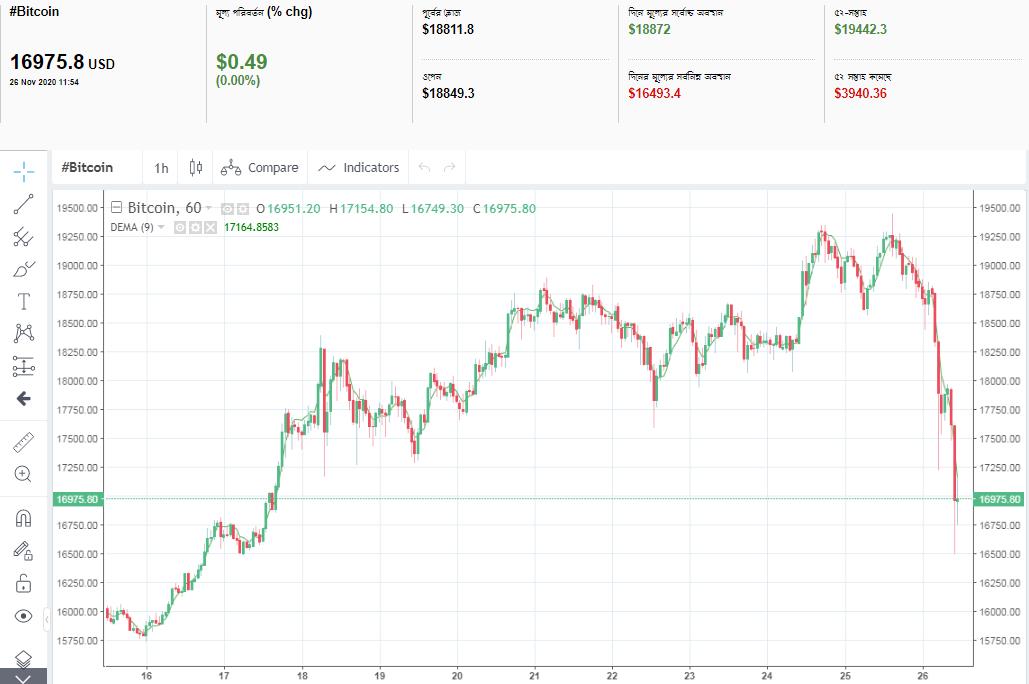Image resolution: width=1029 pixels, height=684 pixels.
Task: Open the pitchfork drawing tools
Action: click(24, 236)
